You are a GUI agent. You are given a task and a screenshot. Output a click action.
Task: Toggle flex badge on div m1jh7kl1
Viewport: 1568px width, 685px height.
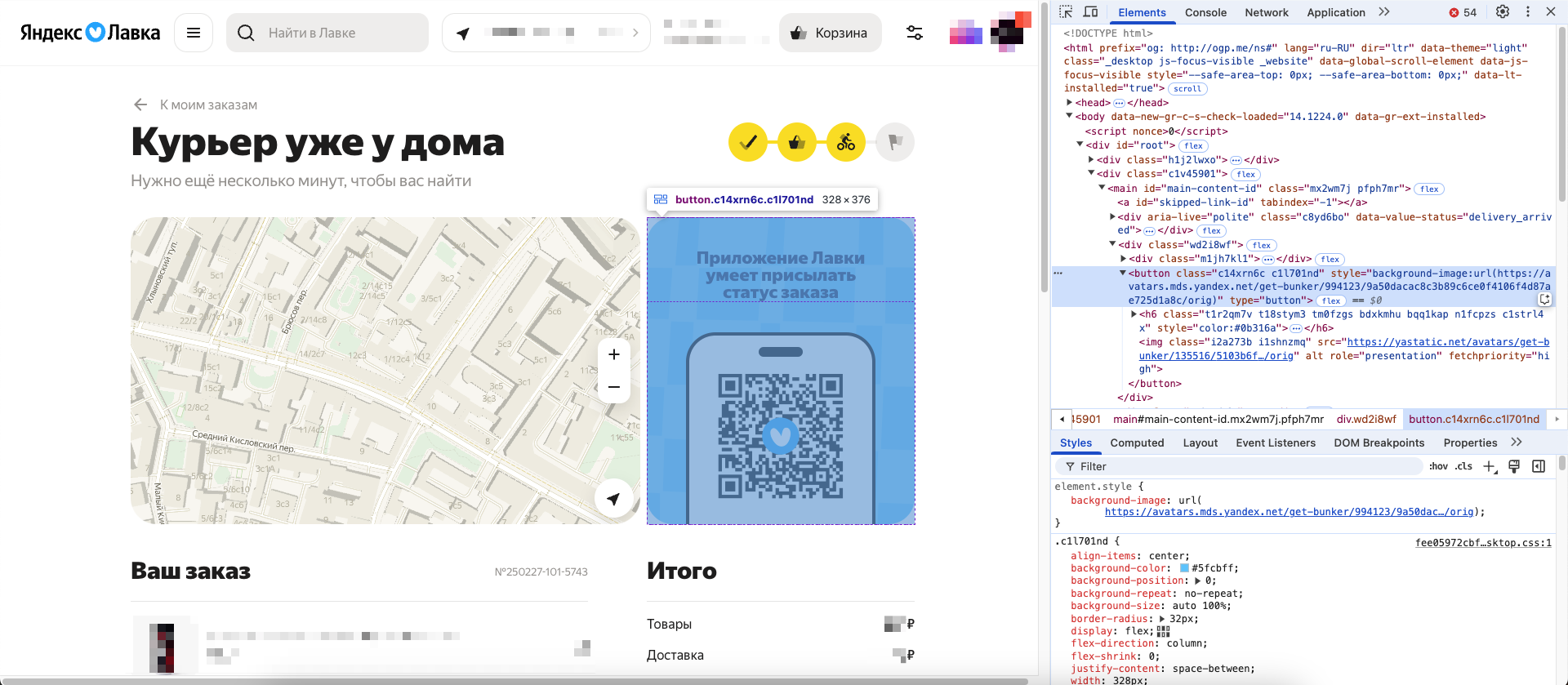pyautogui.click(x=1330, y=259)
